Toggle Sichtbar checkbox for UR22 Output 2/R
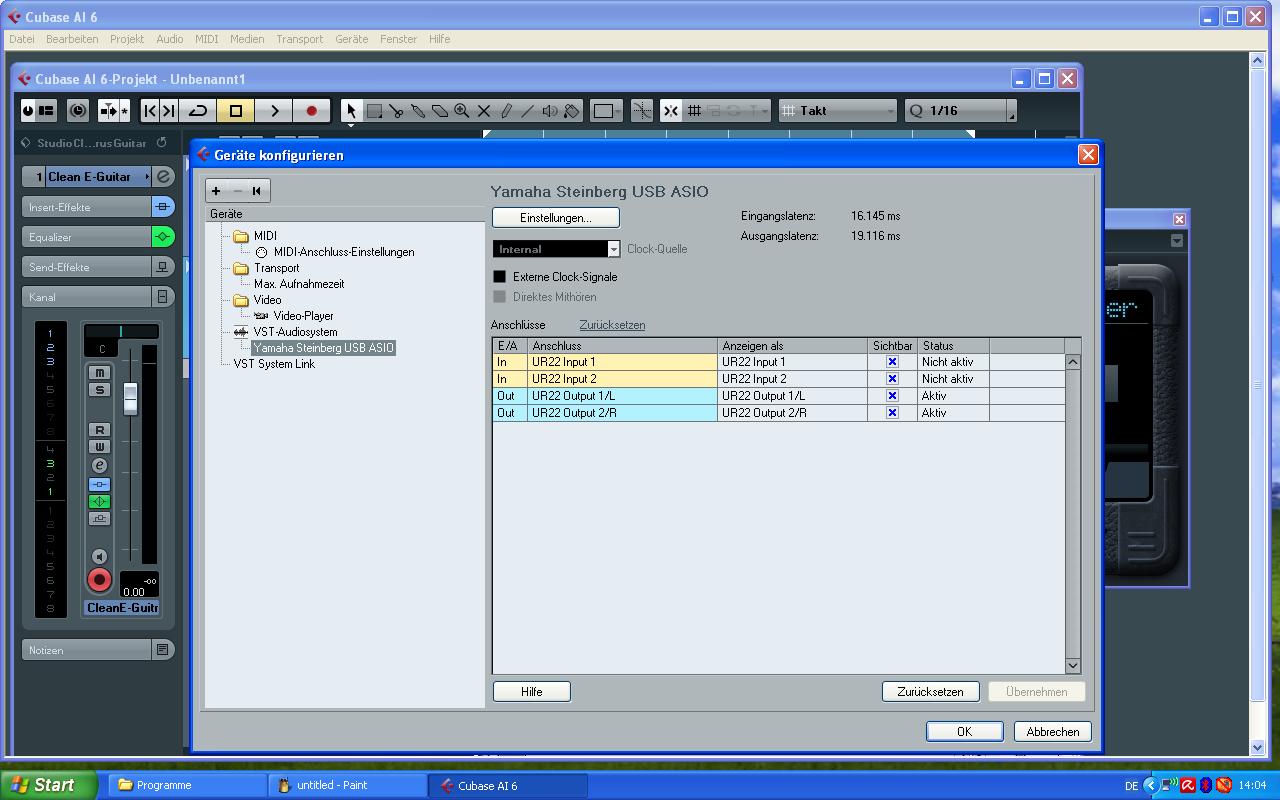Viewport: 1280px width, 800px height. (x=892, y=413)
